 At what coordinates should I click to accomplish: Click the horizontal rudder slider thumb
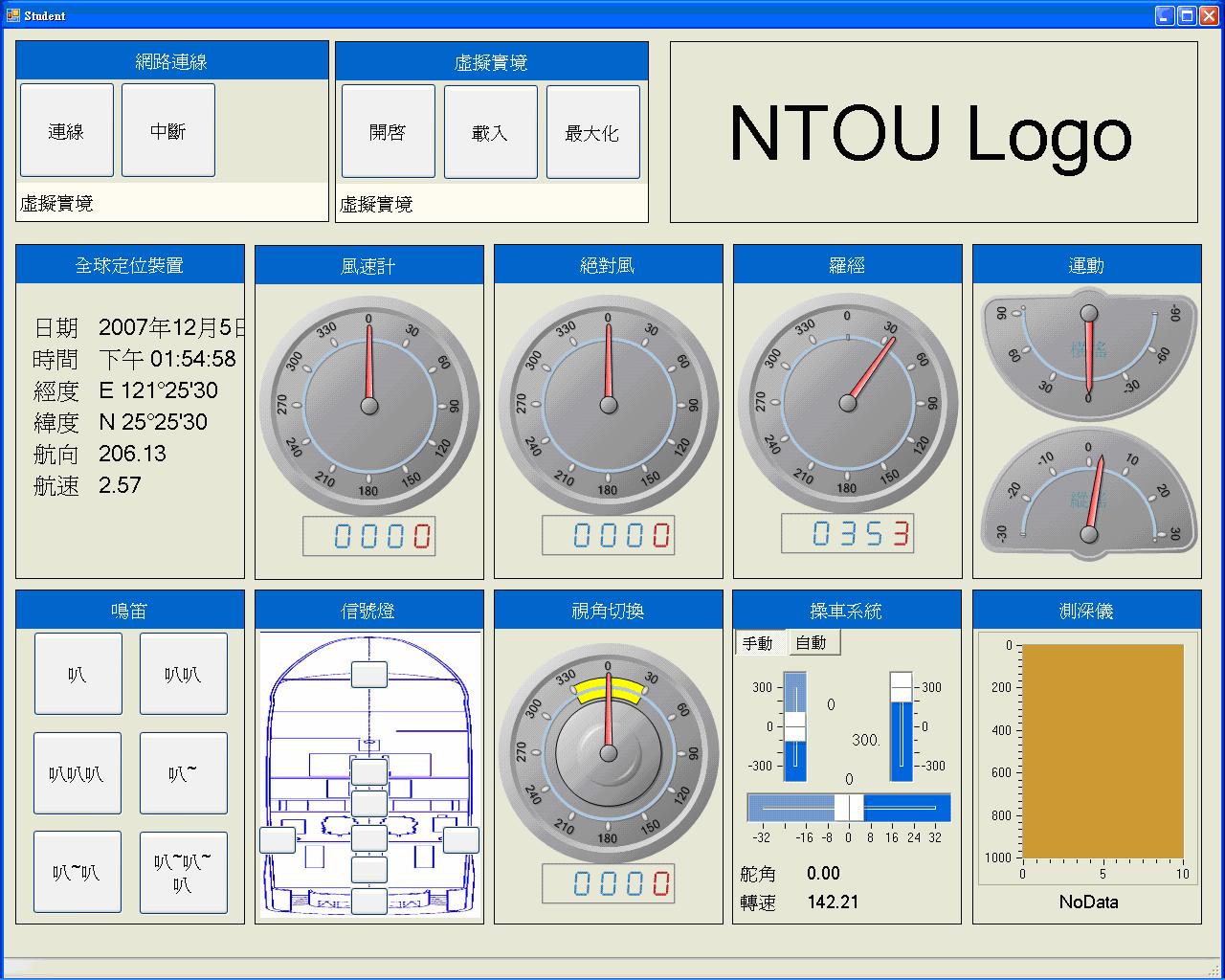[849, 808]
